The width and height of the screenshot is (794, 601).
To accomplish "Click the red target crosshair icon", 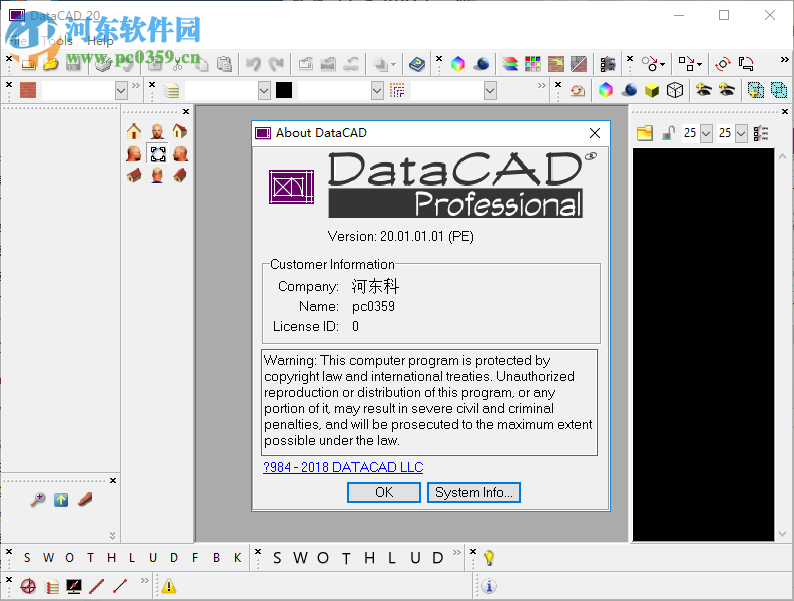I will (28, 586).
